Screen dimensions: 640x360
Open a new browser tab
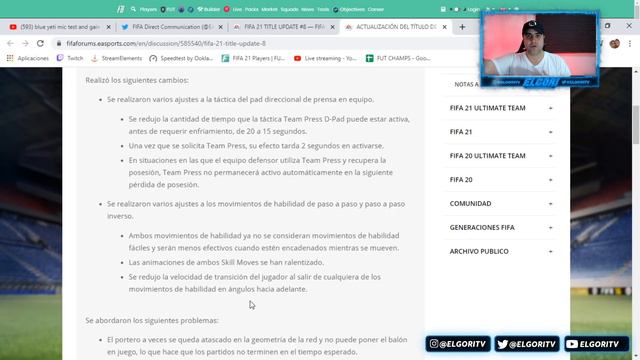tap(462, 27)
